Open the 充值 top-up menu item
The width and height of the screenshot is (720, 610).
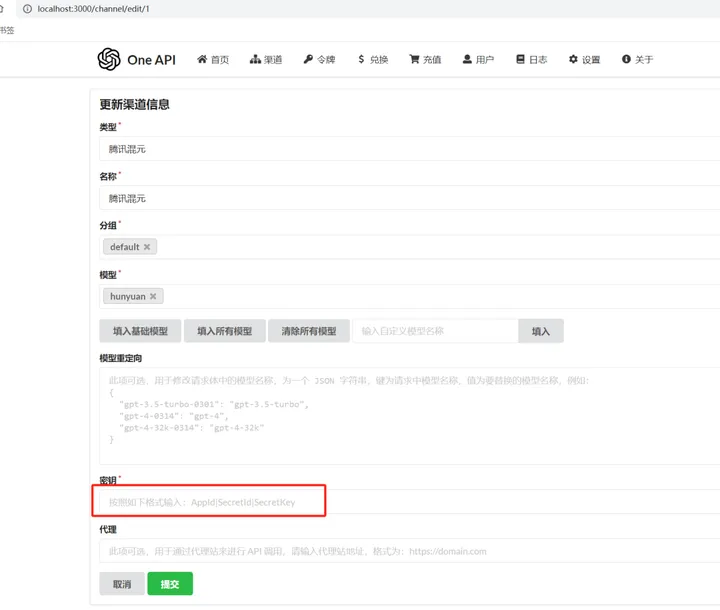(425, 59)
